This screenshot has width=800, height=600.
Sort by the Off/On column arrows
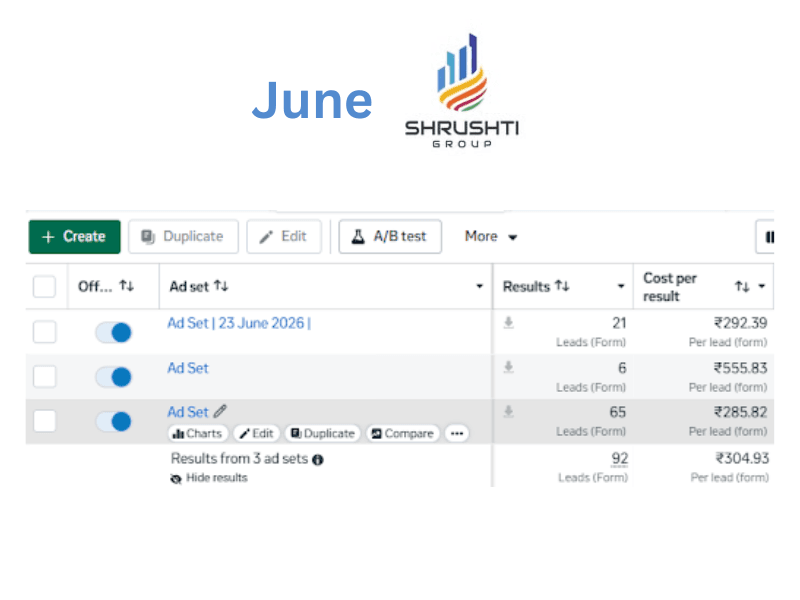click(x=127, y=286)
